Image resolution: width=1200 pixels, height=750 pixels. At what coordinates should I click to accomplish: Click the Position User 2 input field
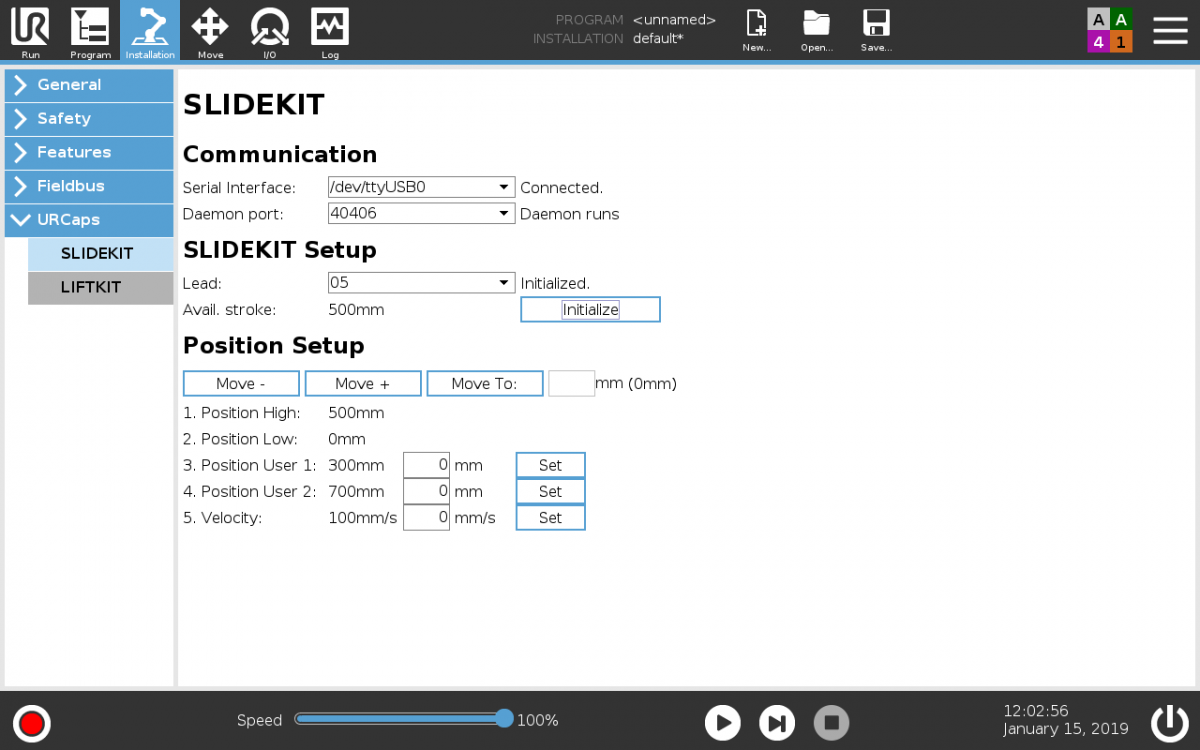[426, 492]
